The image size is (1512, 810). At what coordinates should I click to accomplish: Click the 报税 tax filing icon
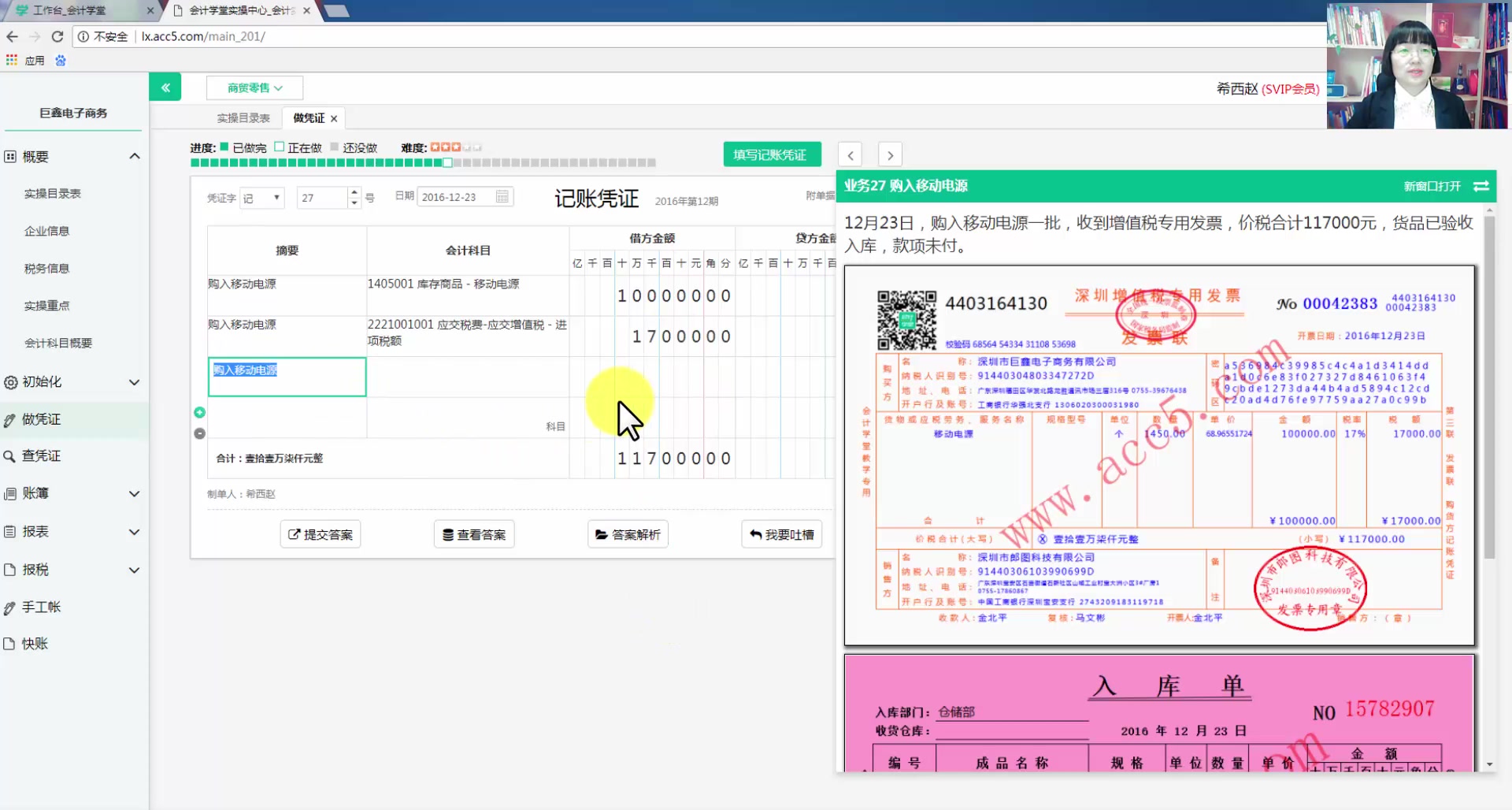10,569
